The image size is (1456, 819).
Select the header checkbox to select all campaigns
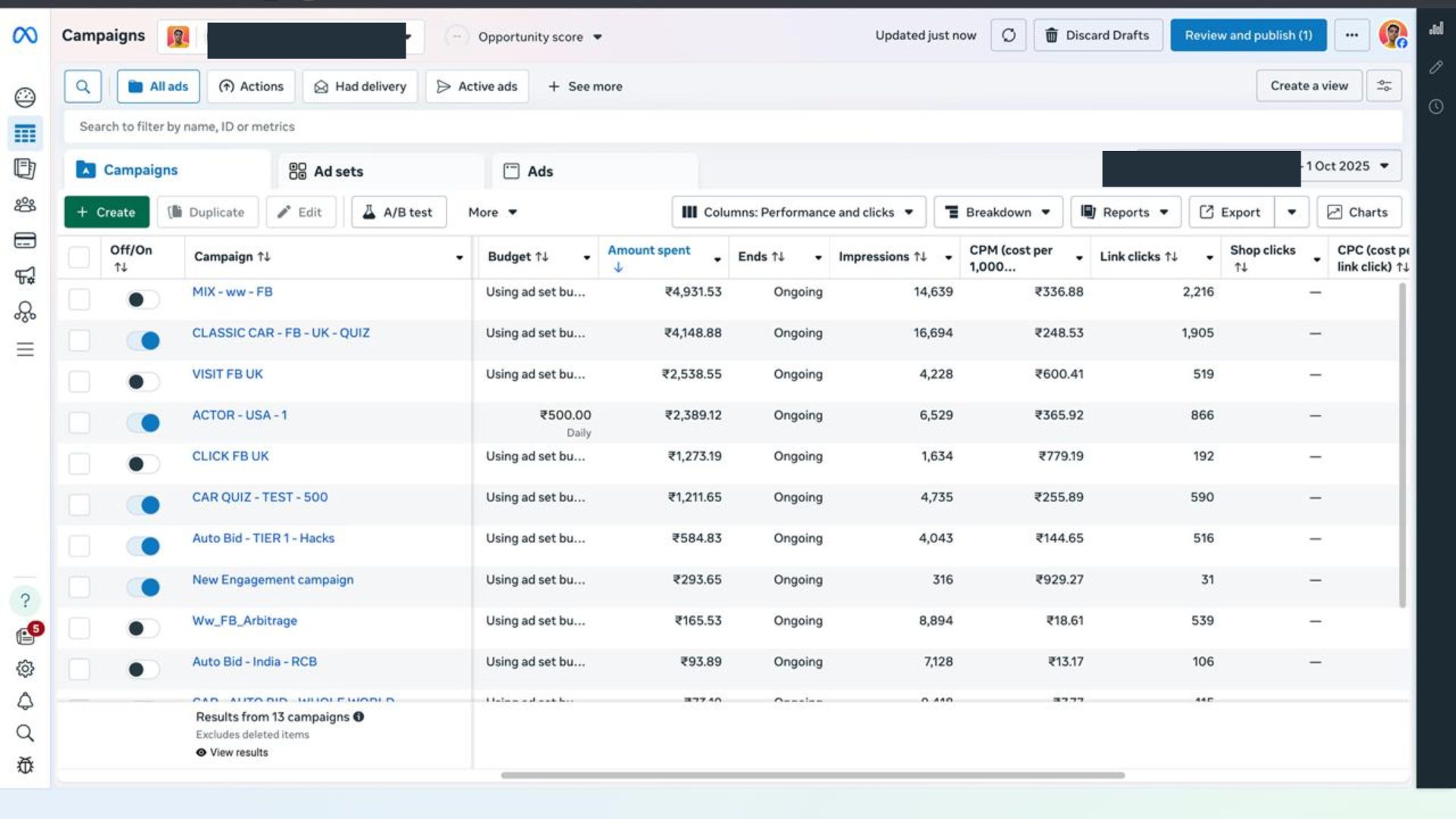coord(79,258)
